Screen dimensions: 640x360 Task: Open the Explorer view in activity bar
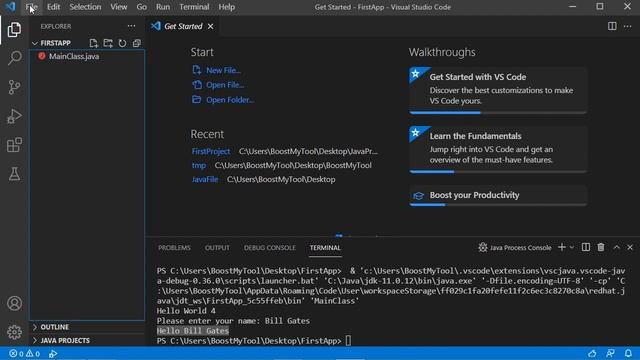tap(14, 29)
